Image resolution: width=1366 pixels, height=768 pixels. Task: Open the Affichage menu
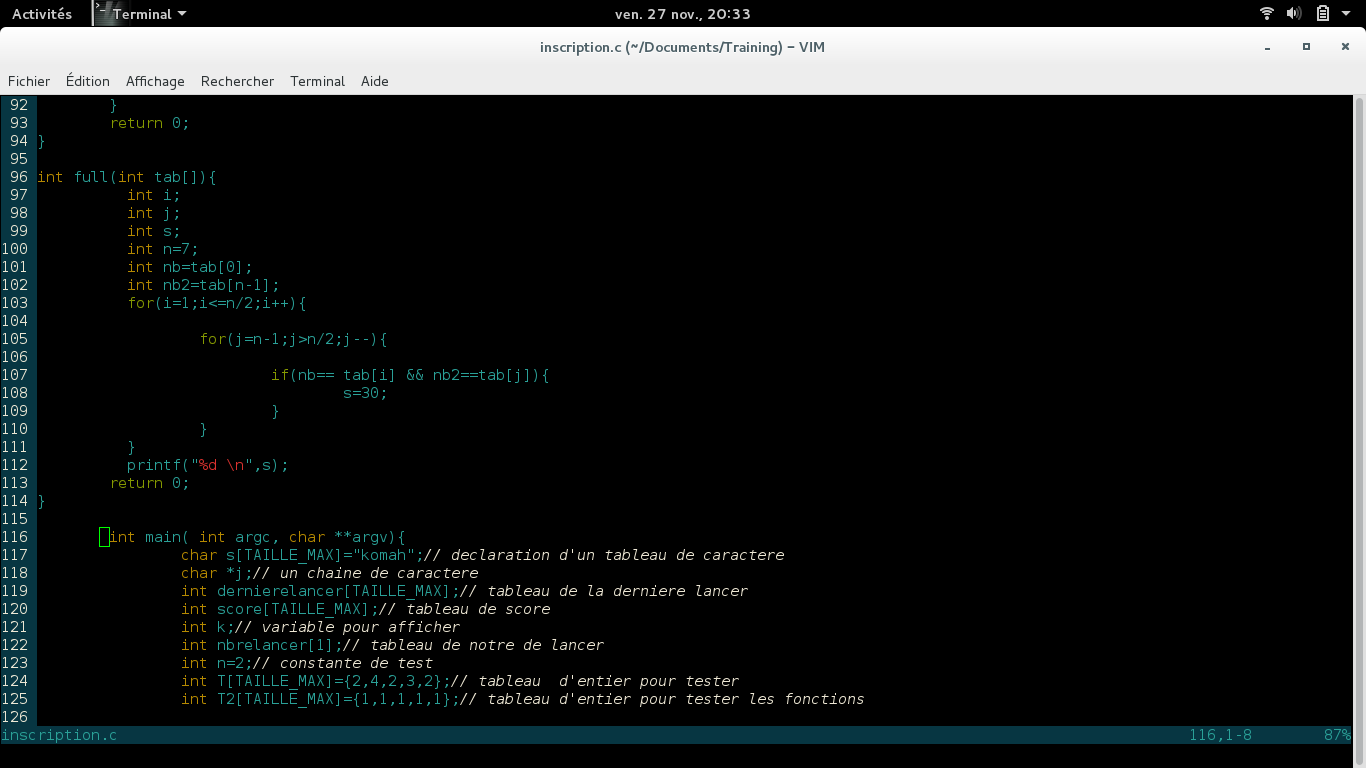point(155,81)
